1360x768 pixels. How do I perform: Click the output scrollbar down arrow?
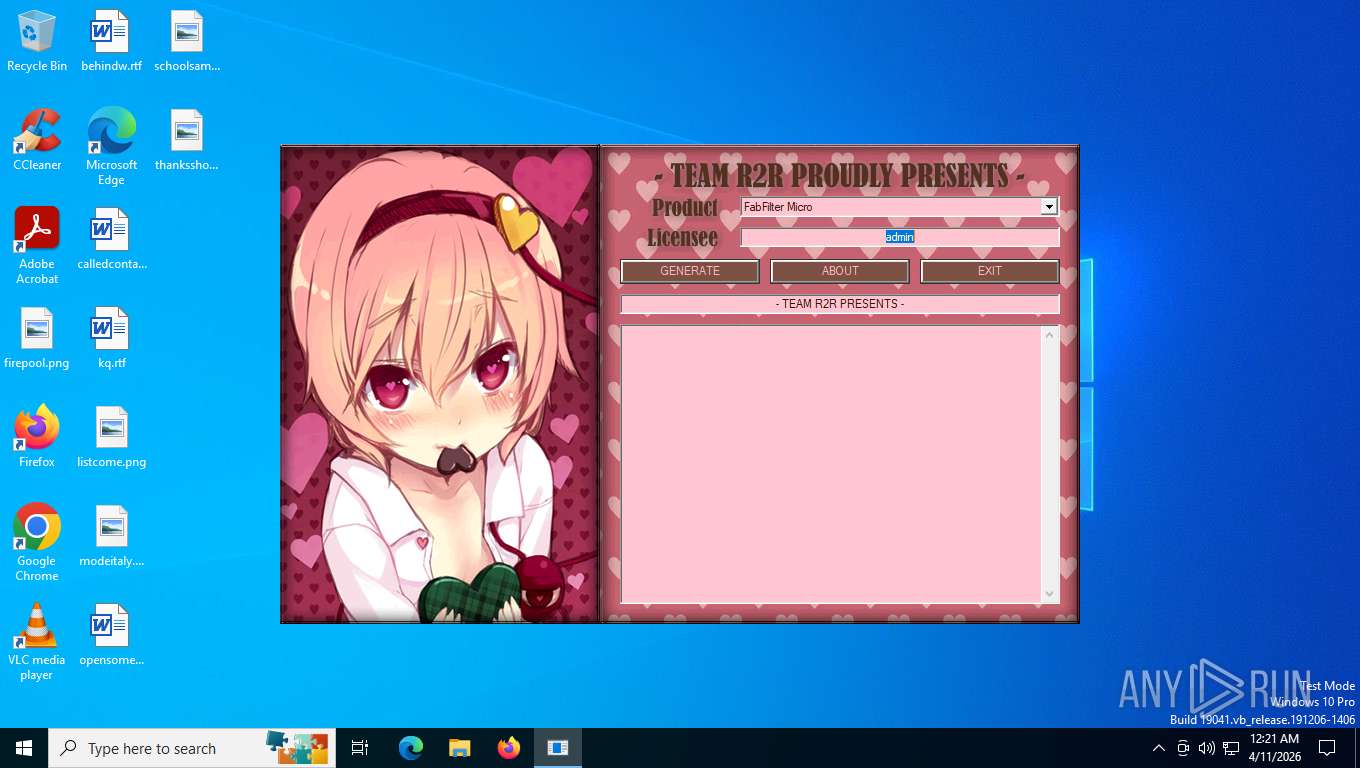click(x=1049, y=594)
